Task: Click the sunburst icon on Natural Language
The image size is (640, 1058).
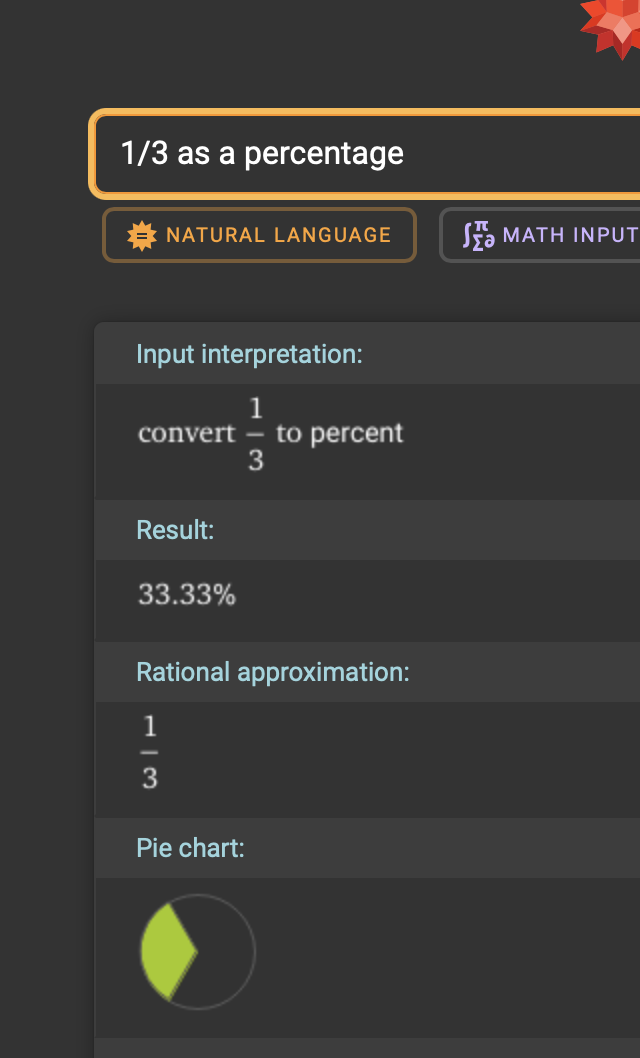Action: (x=142, y=235)
